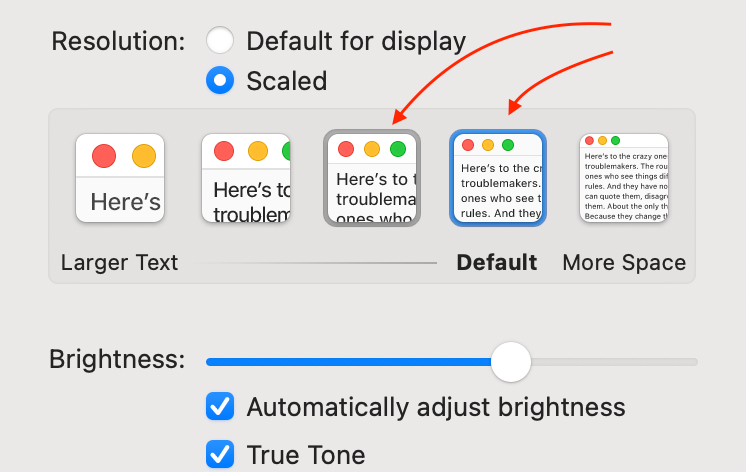Click the "True Tone" text label

click(305, 455)
